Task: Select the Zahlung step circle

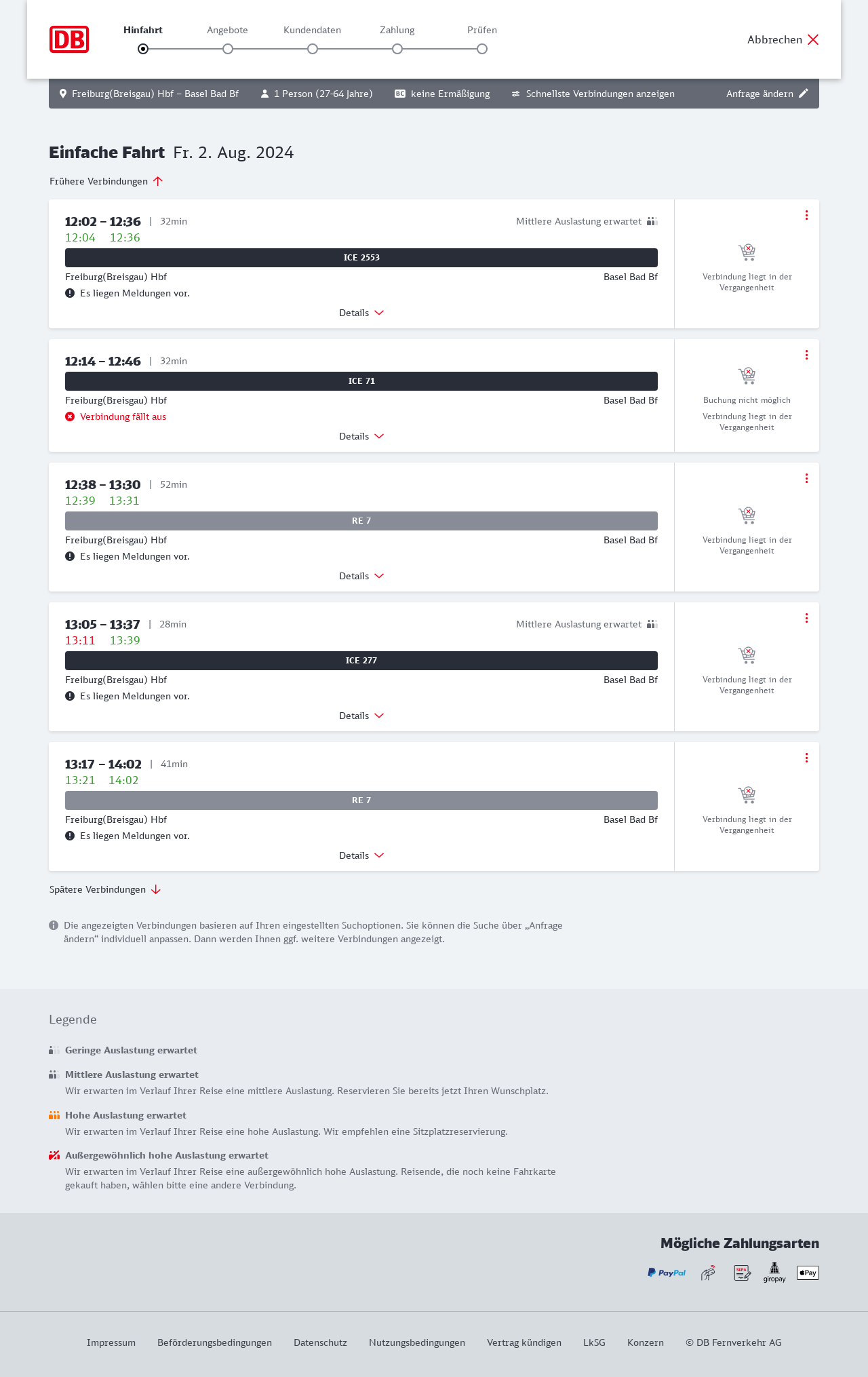Action: click(x=397, y=49)
